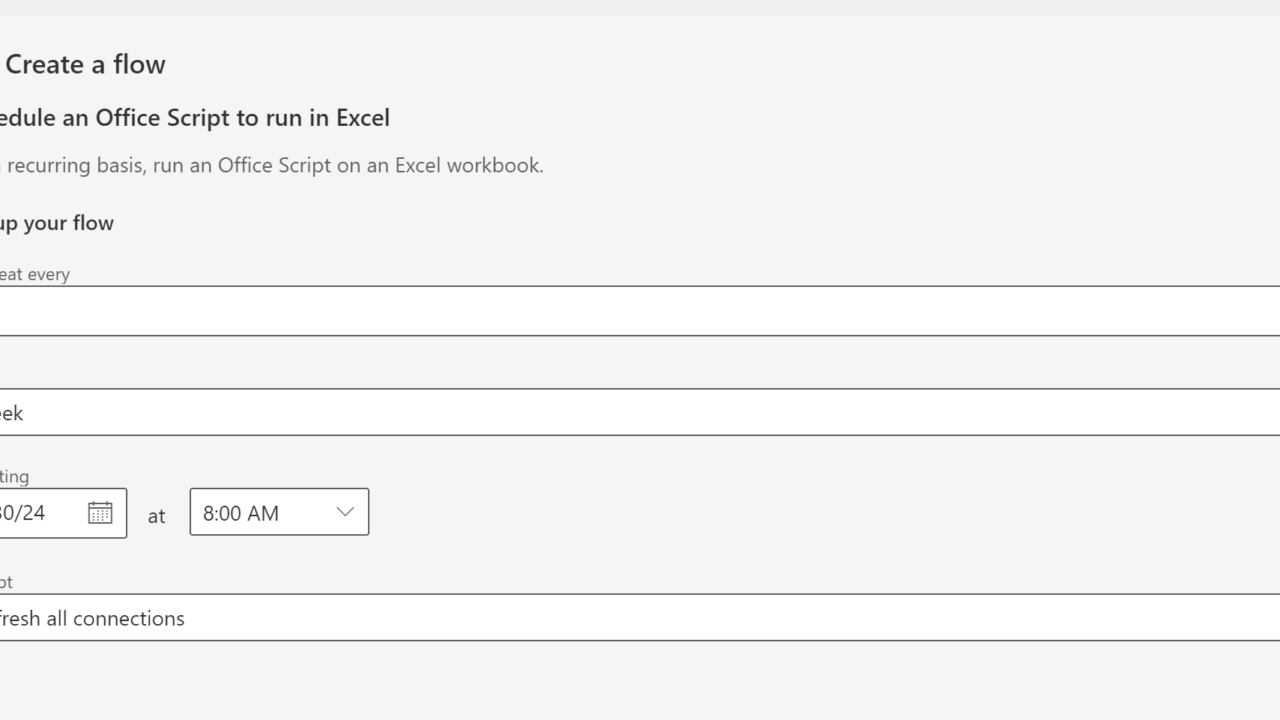The height and width of the screenshot is (720, 1280).
Task: Expand the time dropdown chevron arrow
Action: (345, 512)
